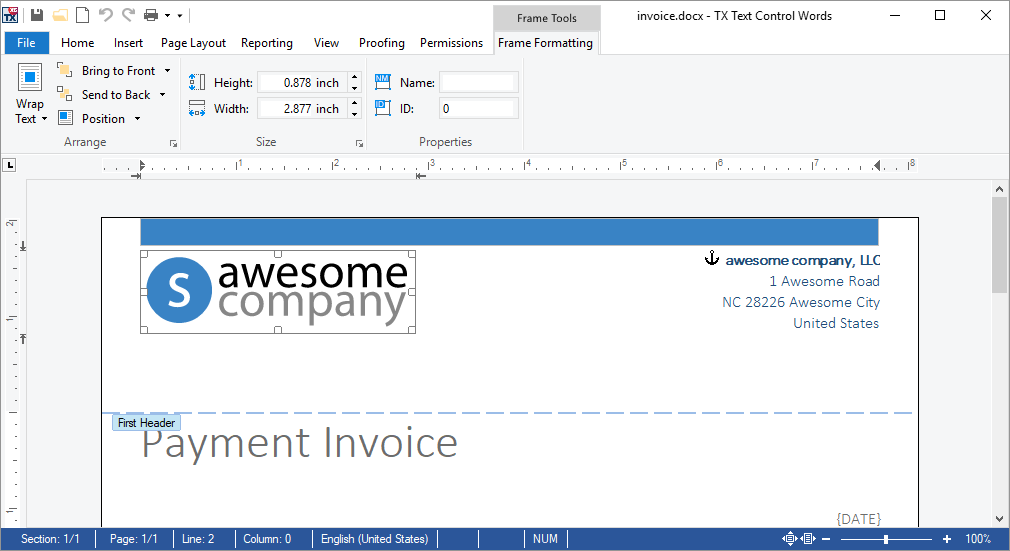Click the First Header label
This screenshot has width=1010, height=551.
point(146,423)
